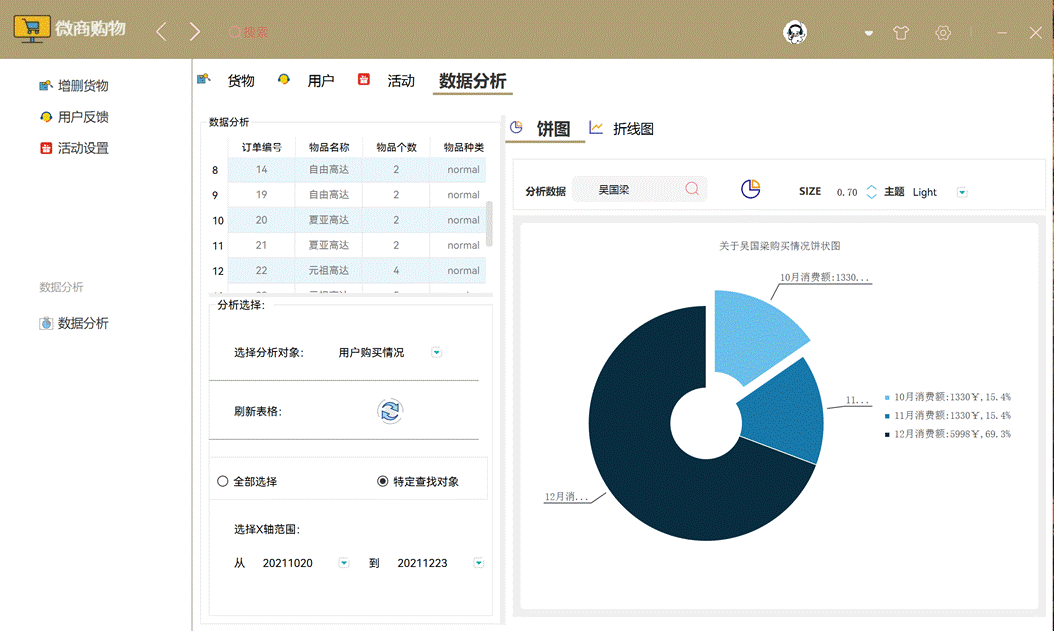1054x631 pixels.
Task: Open the clothing theme icon in title bar
Action: tap(901, 32)
